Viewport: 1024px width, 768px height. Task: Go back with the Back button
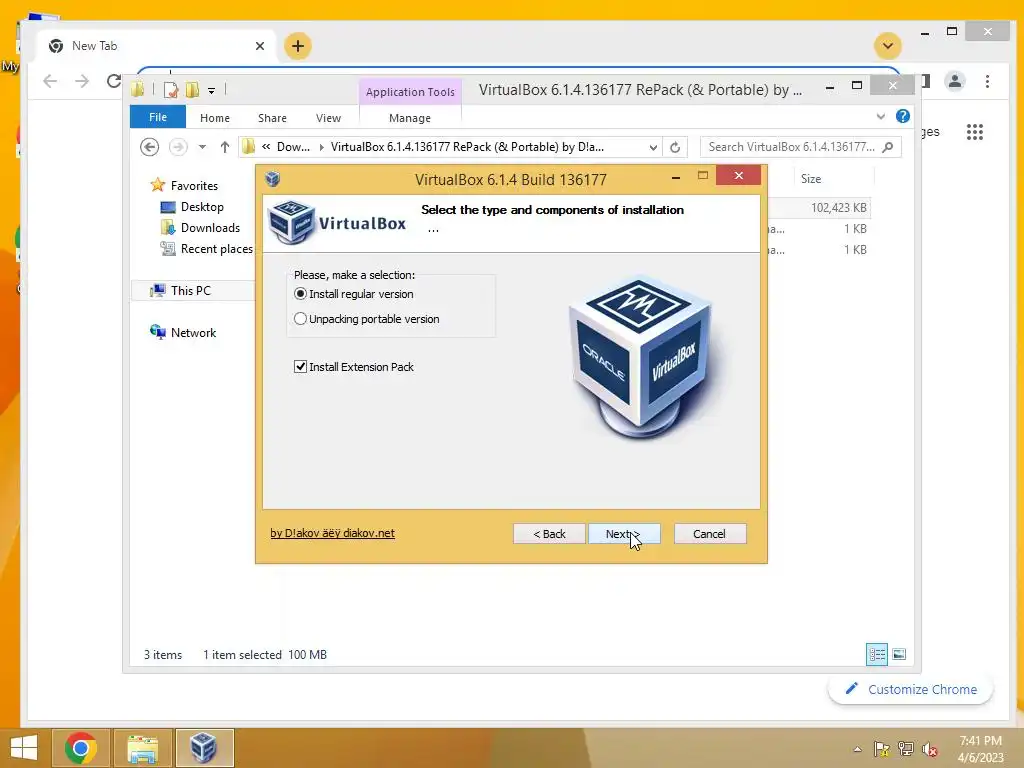click(549, 534)
